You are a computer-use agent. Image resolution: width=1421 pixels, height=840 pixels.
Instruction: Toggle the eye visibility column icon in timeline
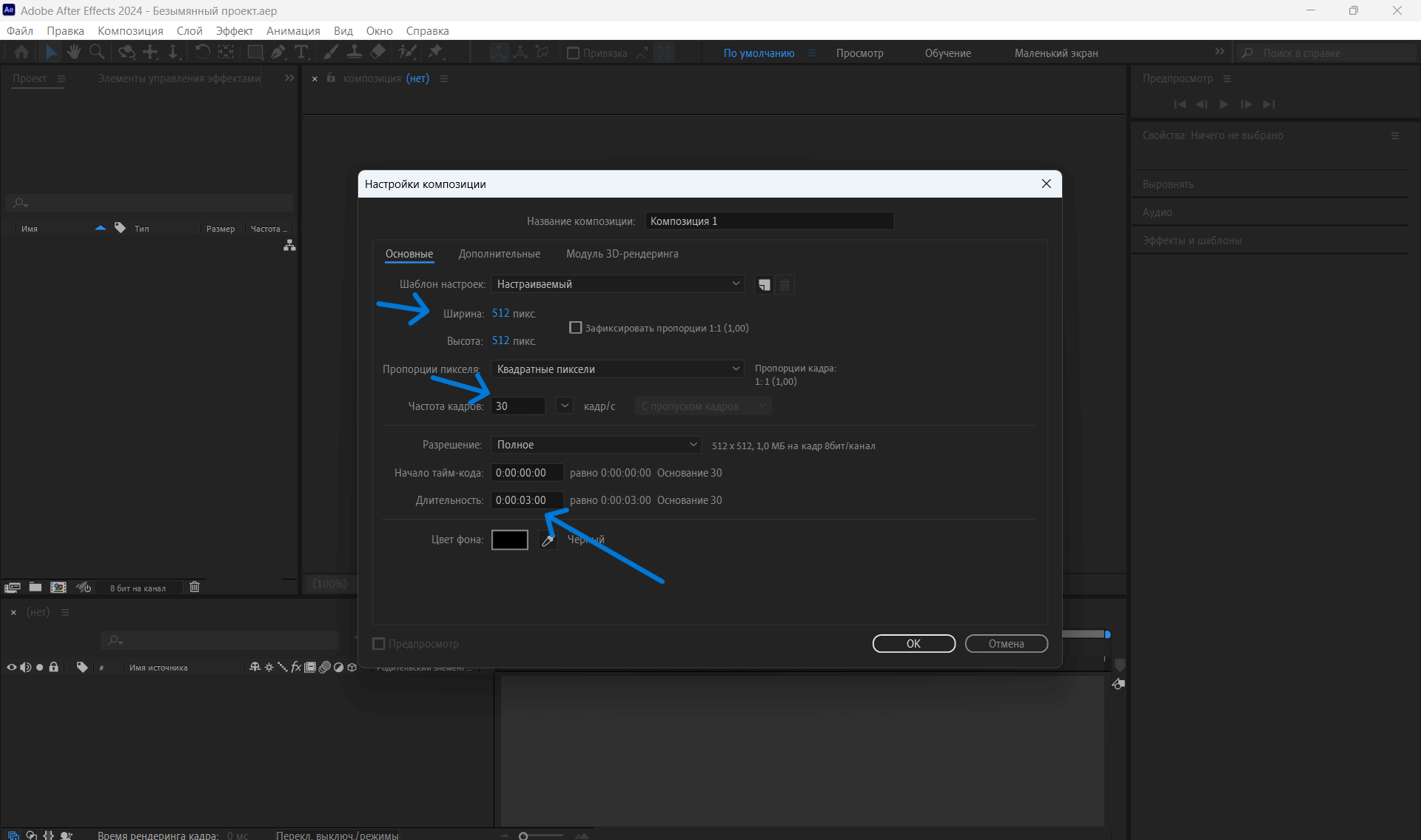tap(11, 667)
